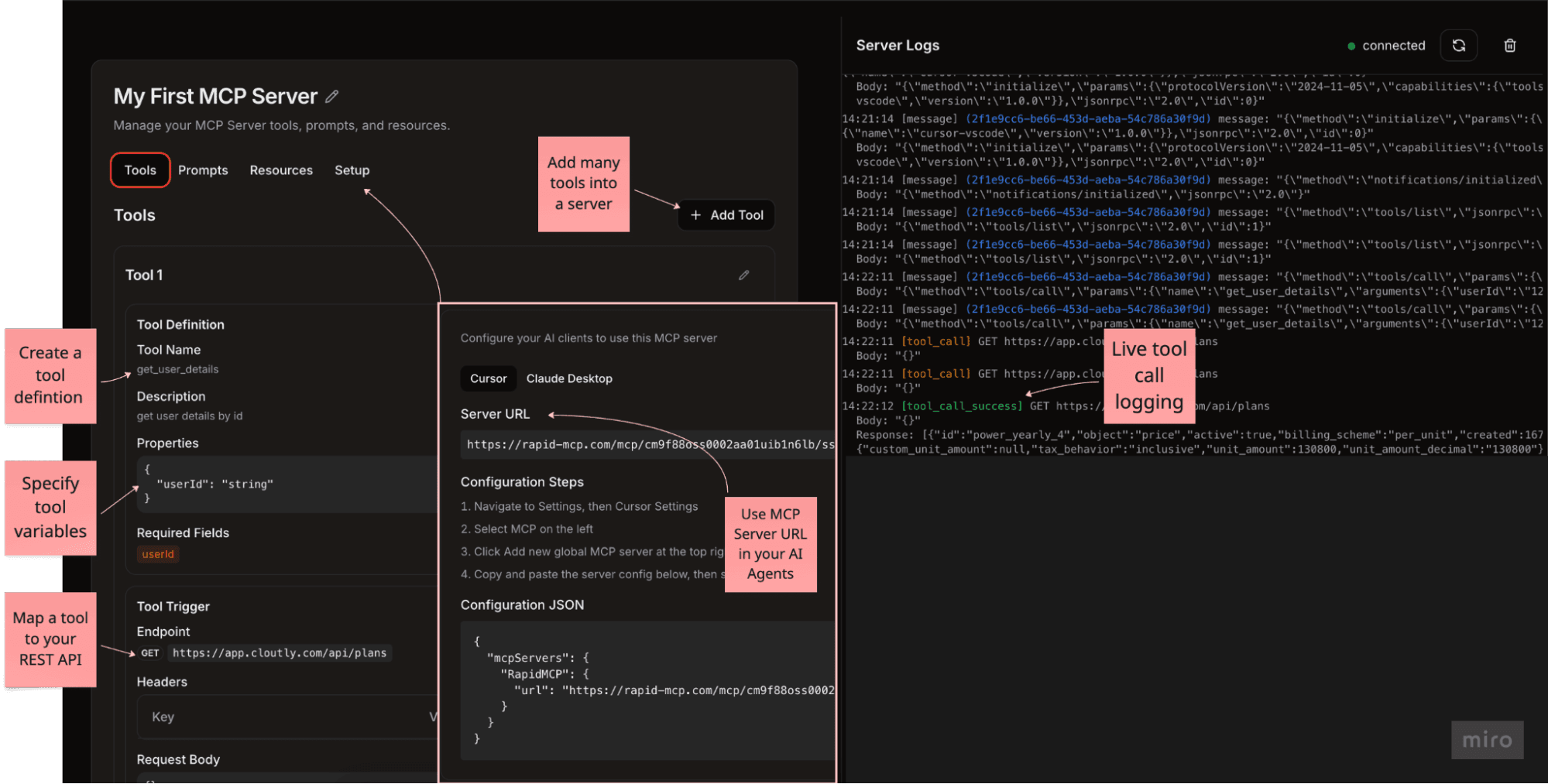Viewport: 1548px width, 784px height.
Task: Edit the server name via the pencil icon
Action: pos(333,95)
